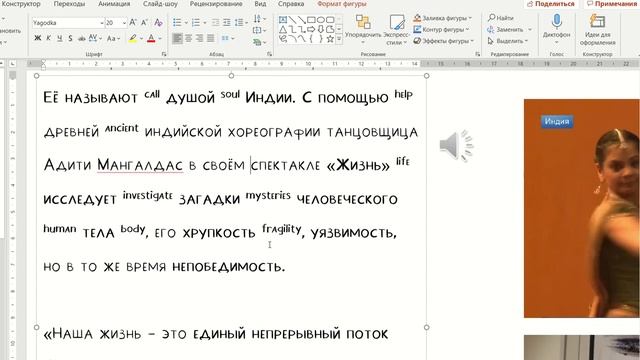Open line spacing options
The height and width of the screenshot is (360, 640).
coord(241,23)
